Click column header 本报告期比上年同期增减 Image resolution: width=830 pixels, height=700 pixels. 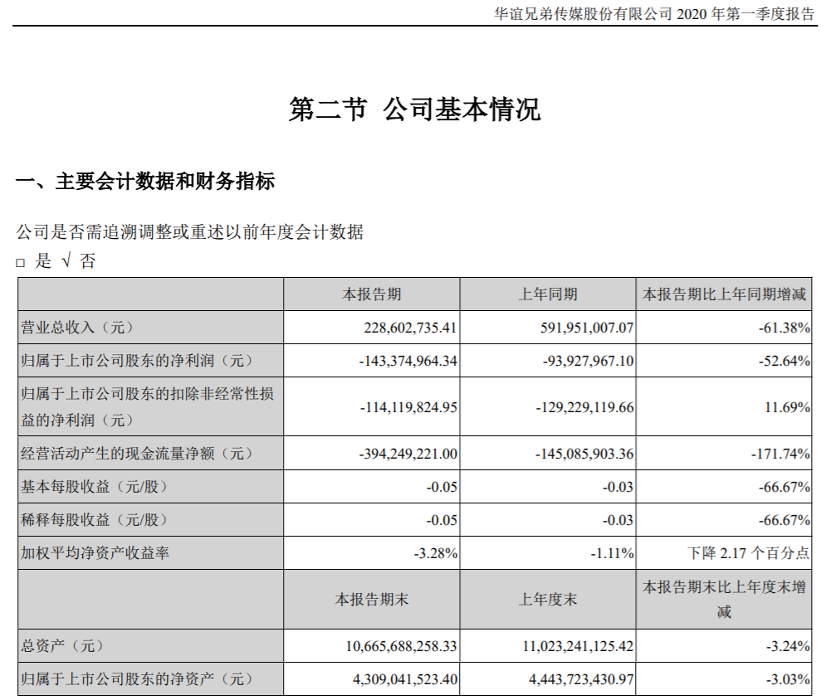(724, 294)
